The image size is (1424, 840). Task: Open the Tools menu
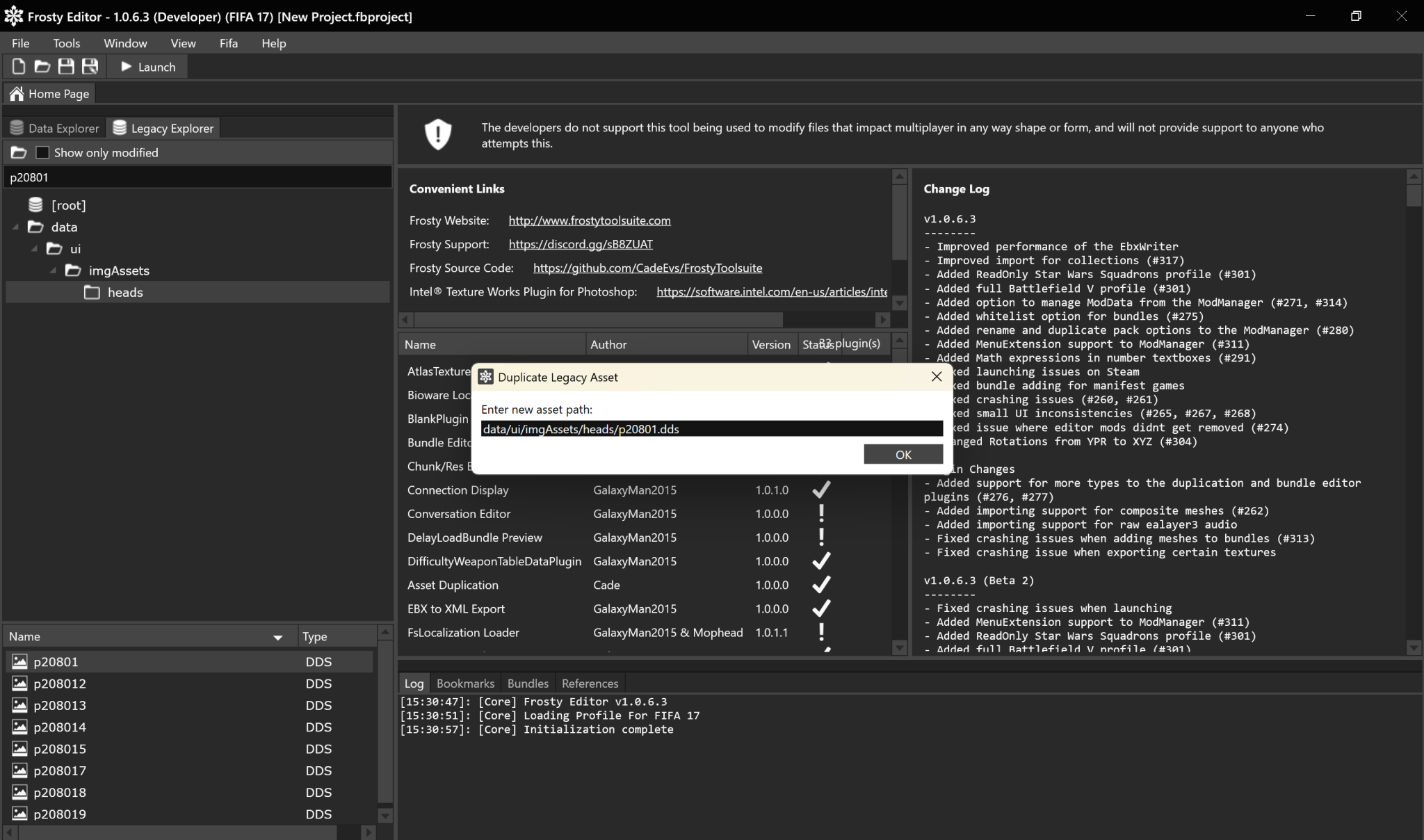(67, 43)
